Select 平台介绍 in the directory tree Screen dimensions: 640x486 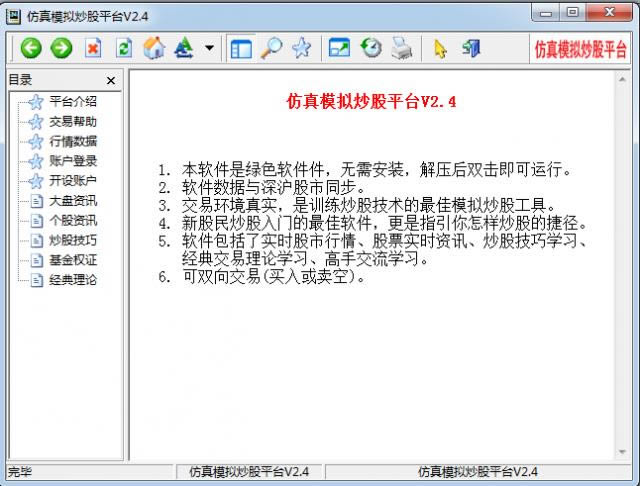pos(73,101)
